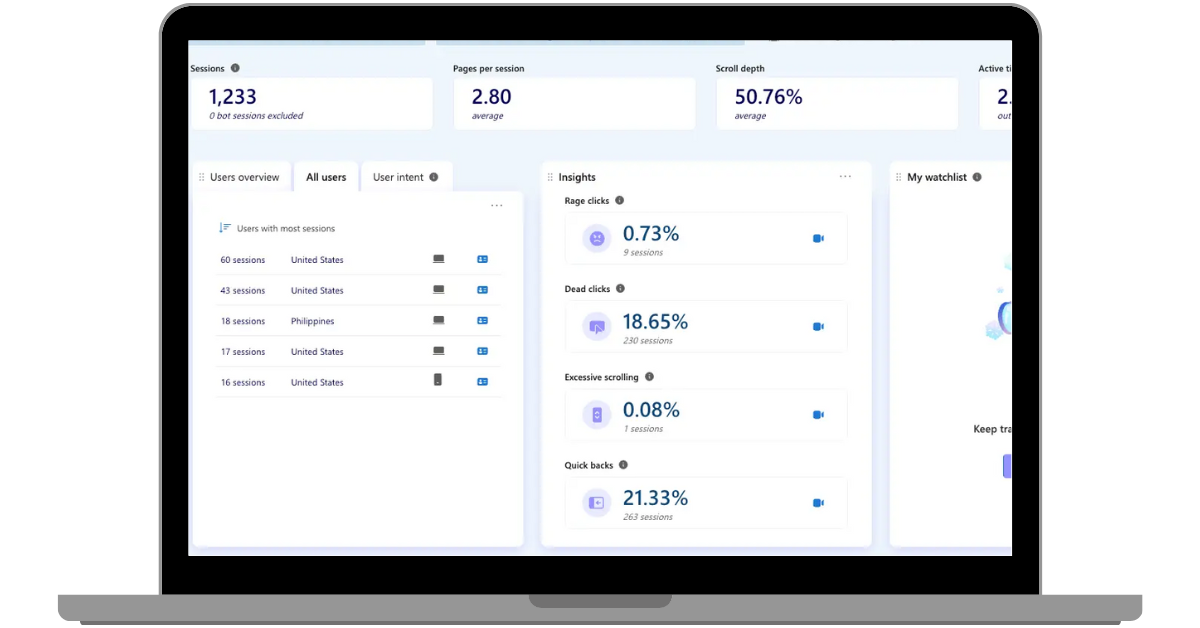1200x628 pixels.
Task: Click the 18.65% Dead clicks card
Action: pyautogui.click(x=706, y=327)
